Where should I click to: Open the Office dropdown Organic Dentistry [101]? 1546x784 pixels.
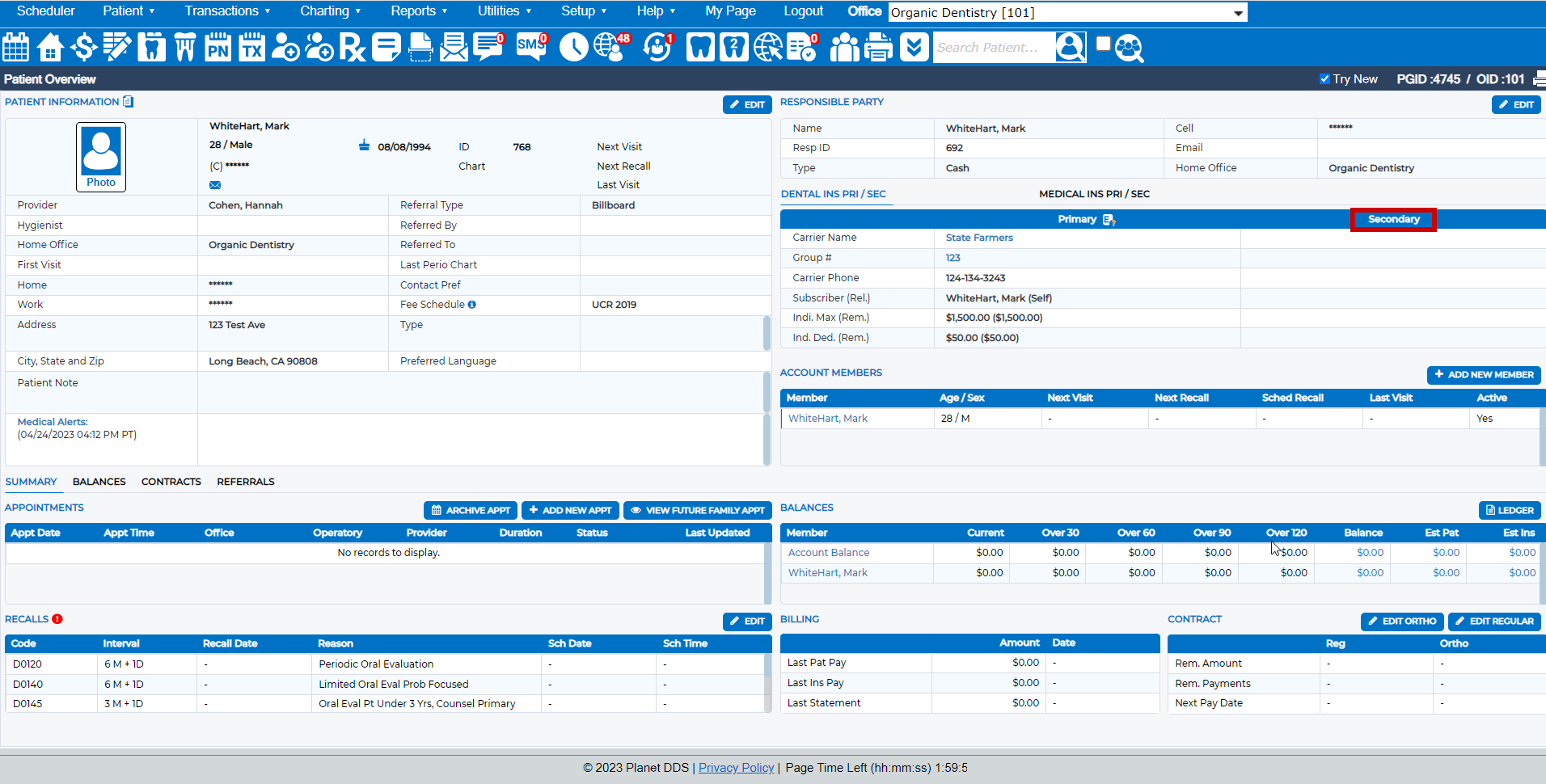[x=1067, y=12]
